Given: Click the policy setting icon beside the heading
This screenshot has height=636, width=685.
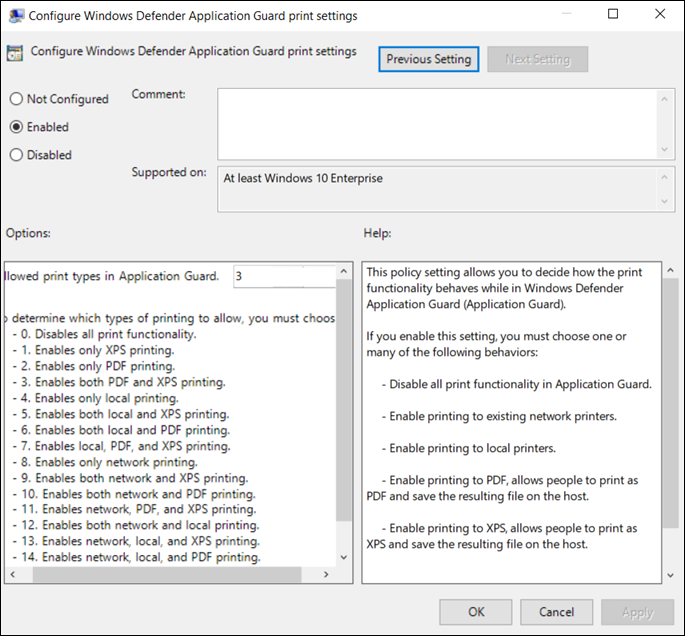Looking at the screenshot, I should coord(16,53).
